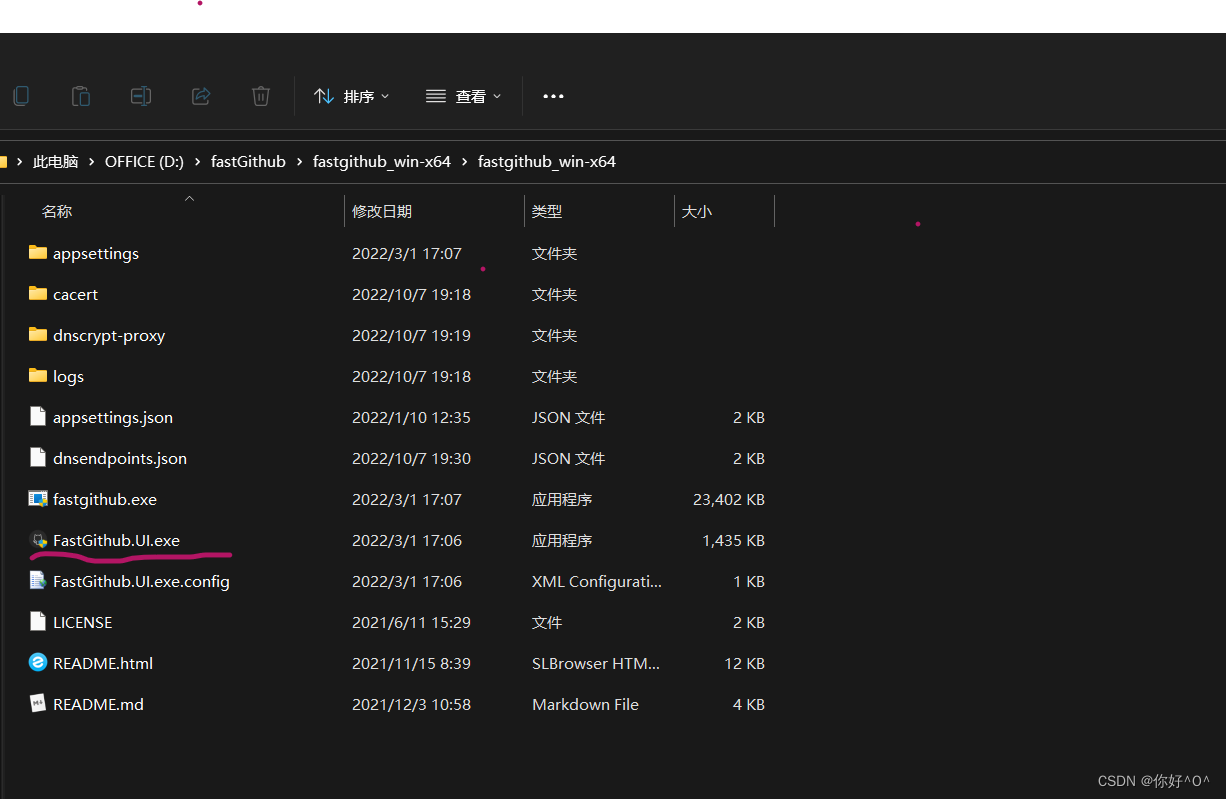Expand chevron before 此电脑 in breadcrumb
The image size is (1226, 799).
point(21,161)
